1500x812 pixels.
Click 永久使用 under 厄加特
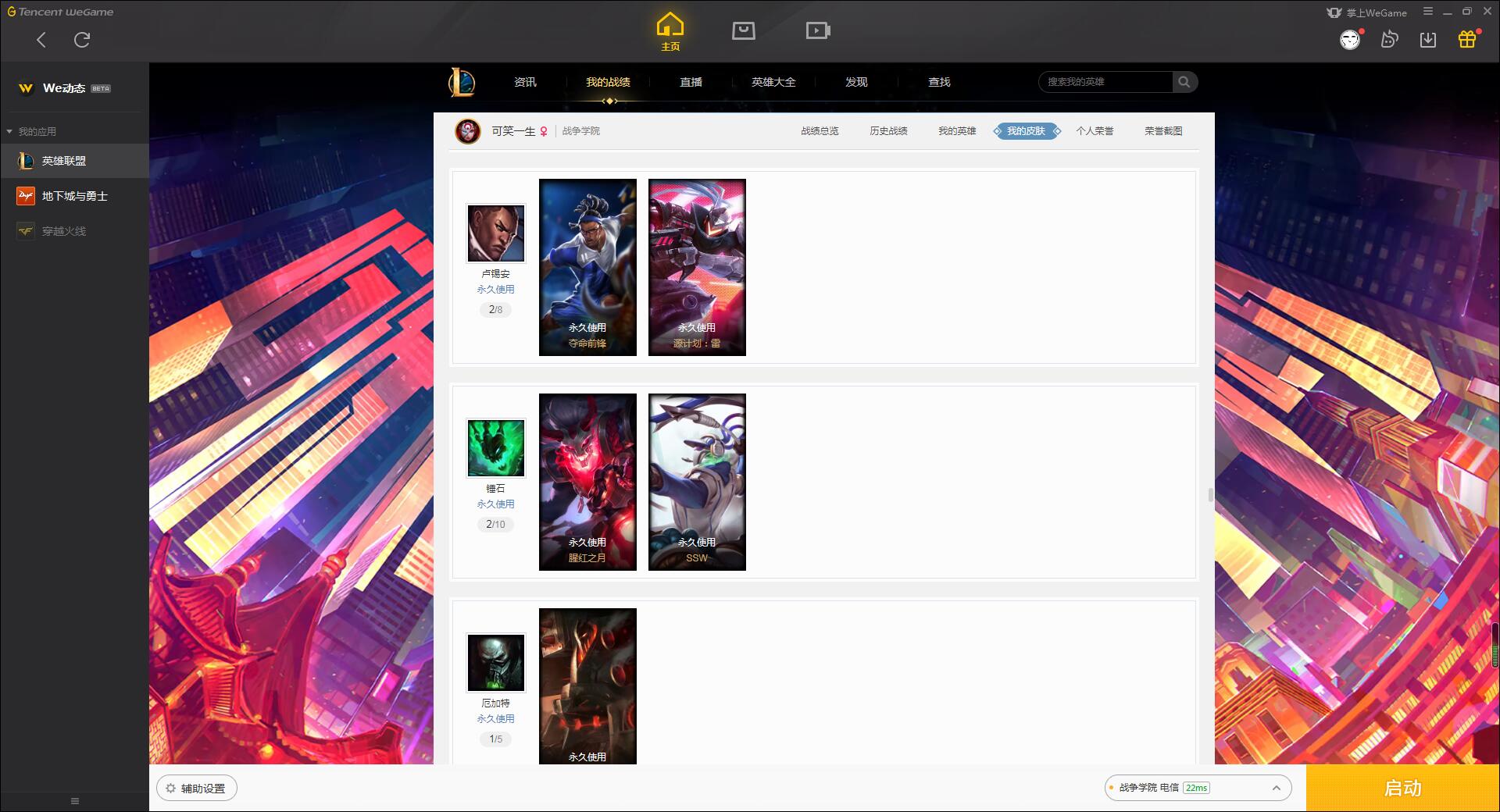coord(495,719)
